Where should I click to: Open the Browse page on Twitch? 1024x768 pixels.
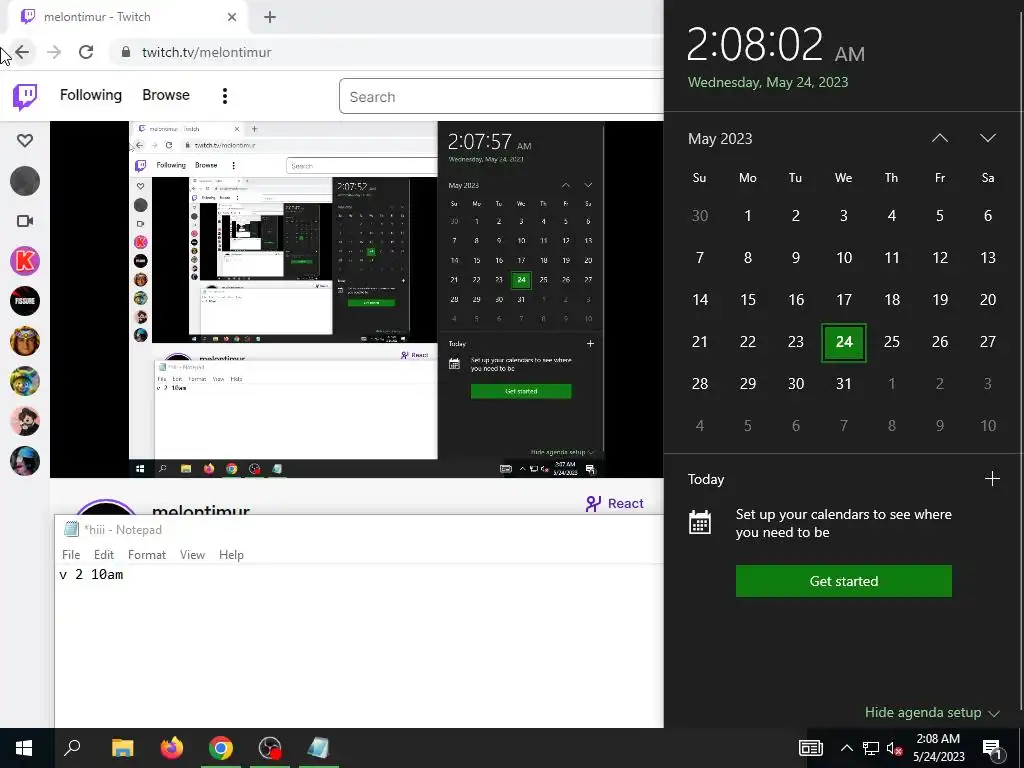point(166,95)
